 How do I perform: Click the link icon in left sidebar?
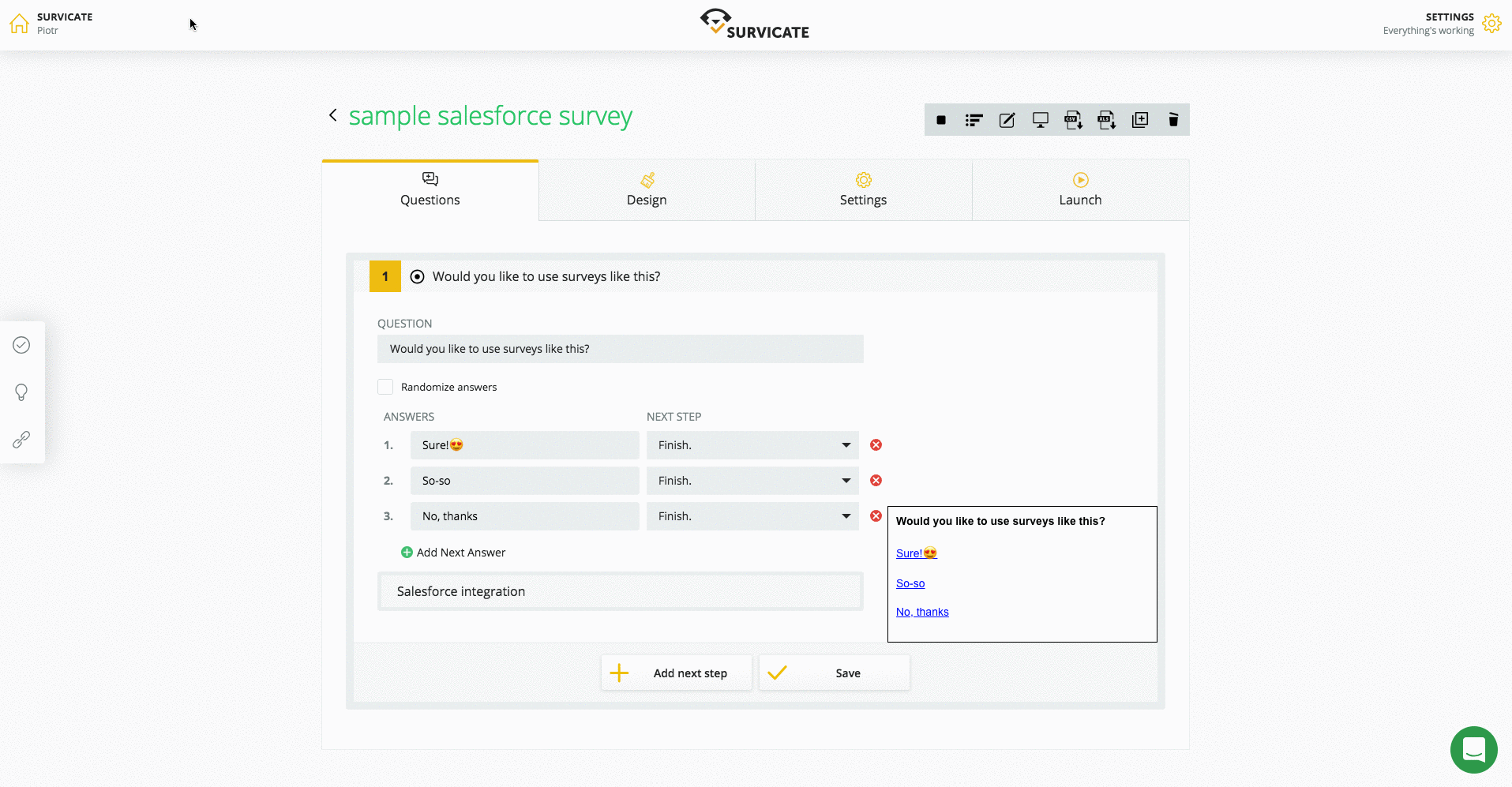click(x=21, y=440)
